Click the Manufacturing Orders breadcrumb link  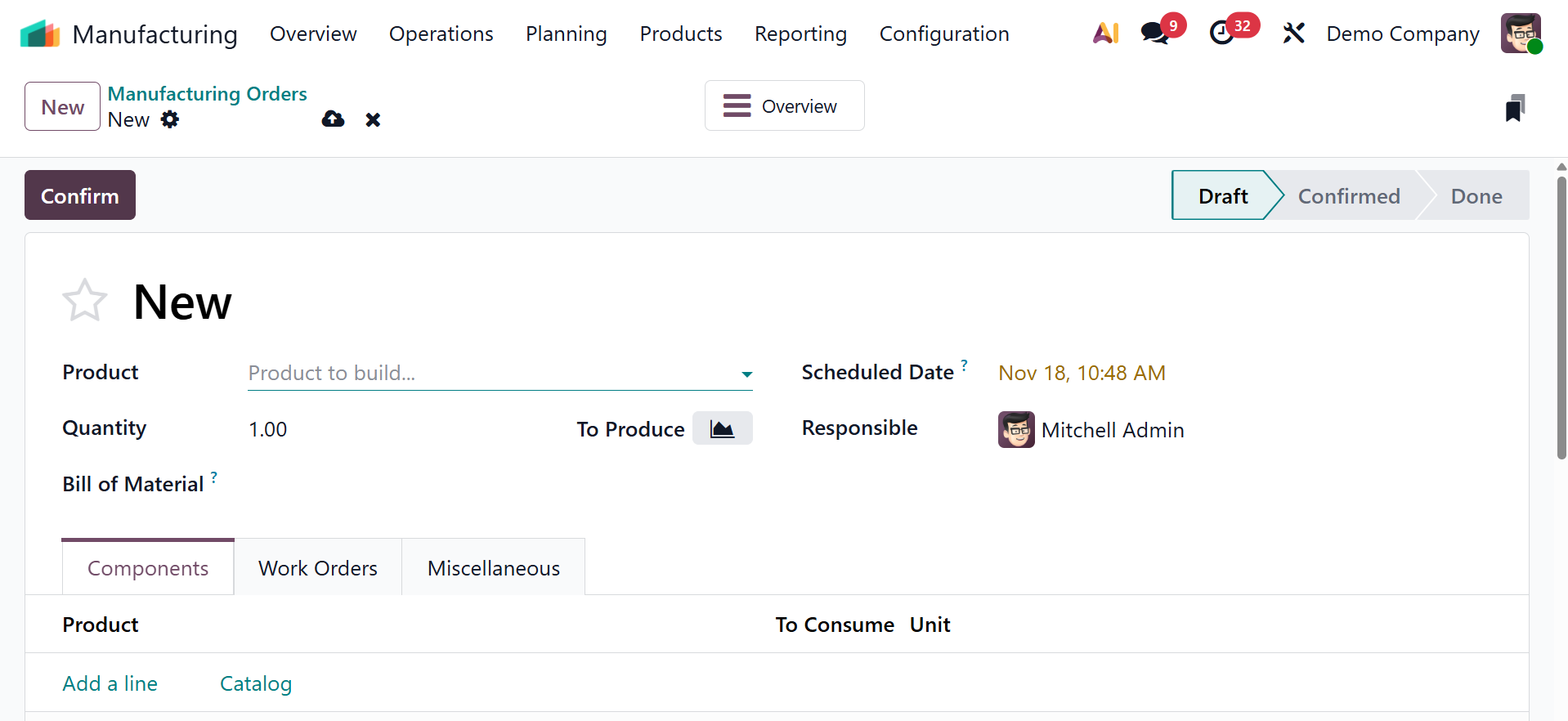click(207, 94)
